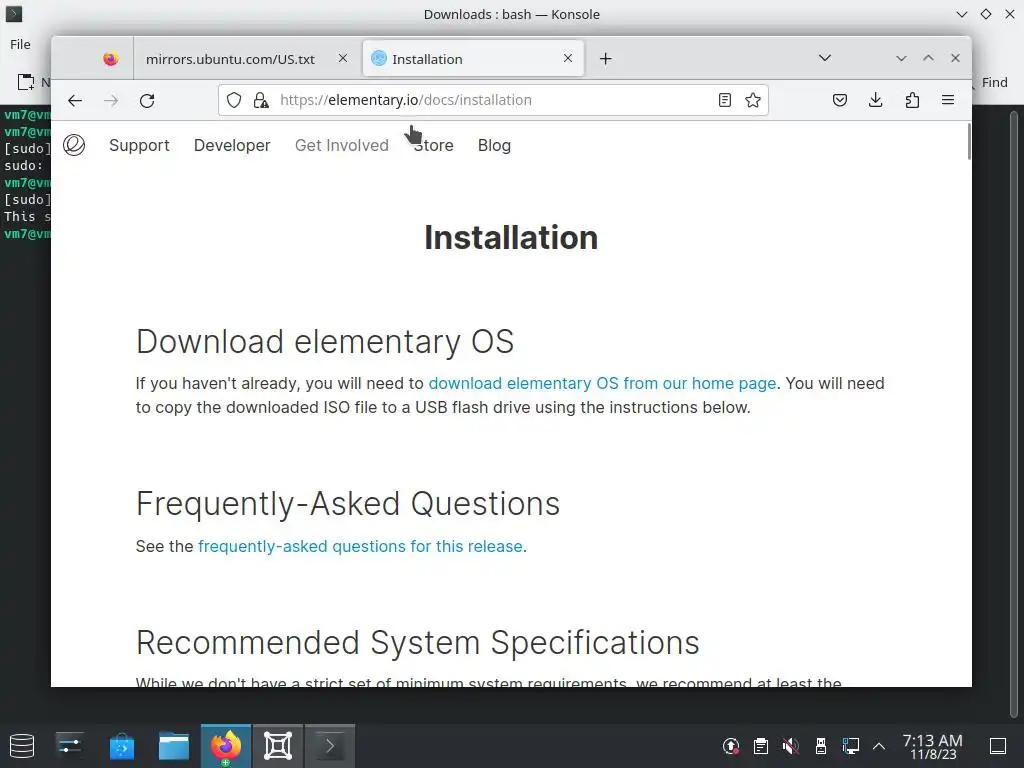
Task: Switch to Konsole terminal taskbar entry
Action: tap(330, 746)
